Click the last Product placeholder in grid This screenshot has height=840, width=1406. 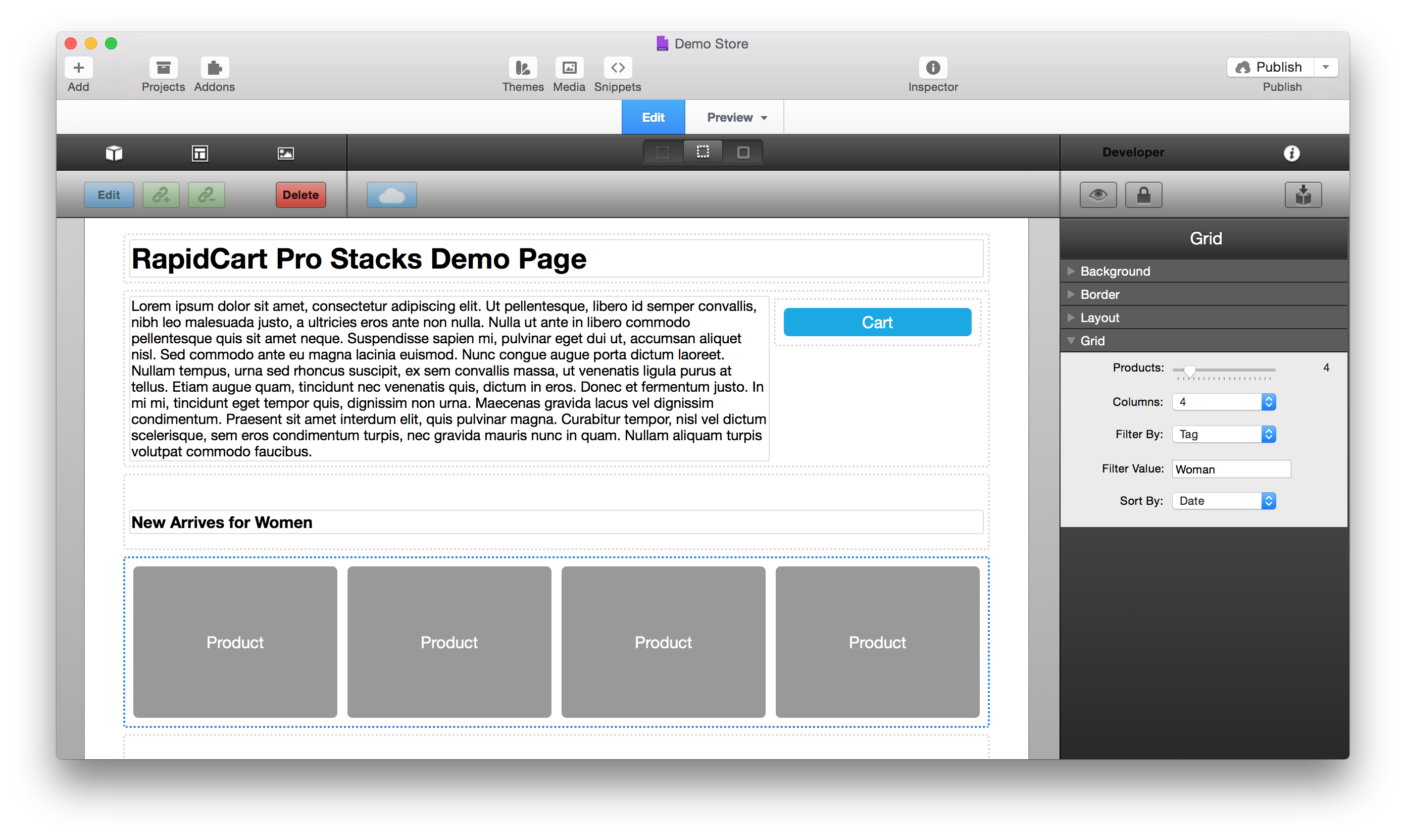pos(877,642)
